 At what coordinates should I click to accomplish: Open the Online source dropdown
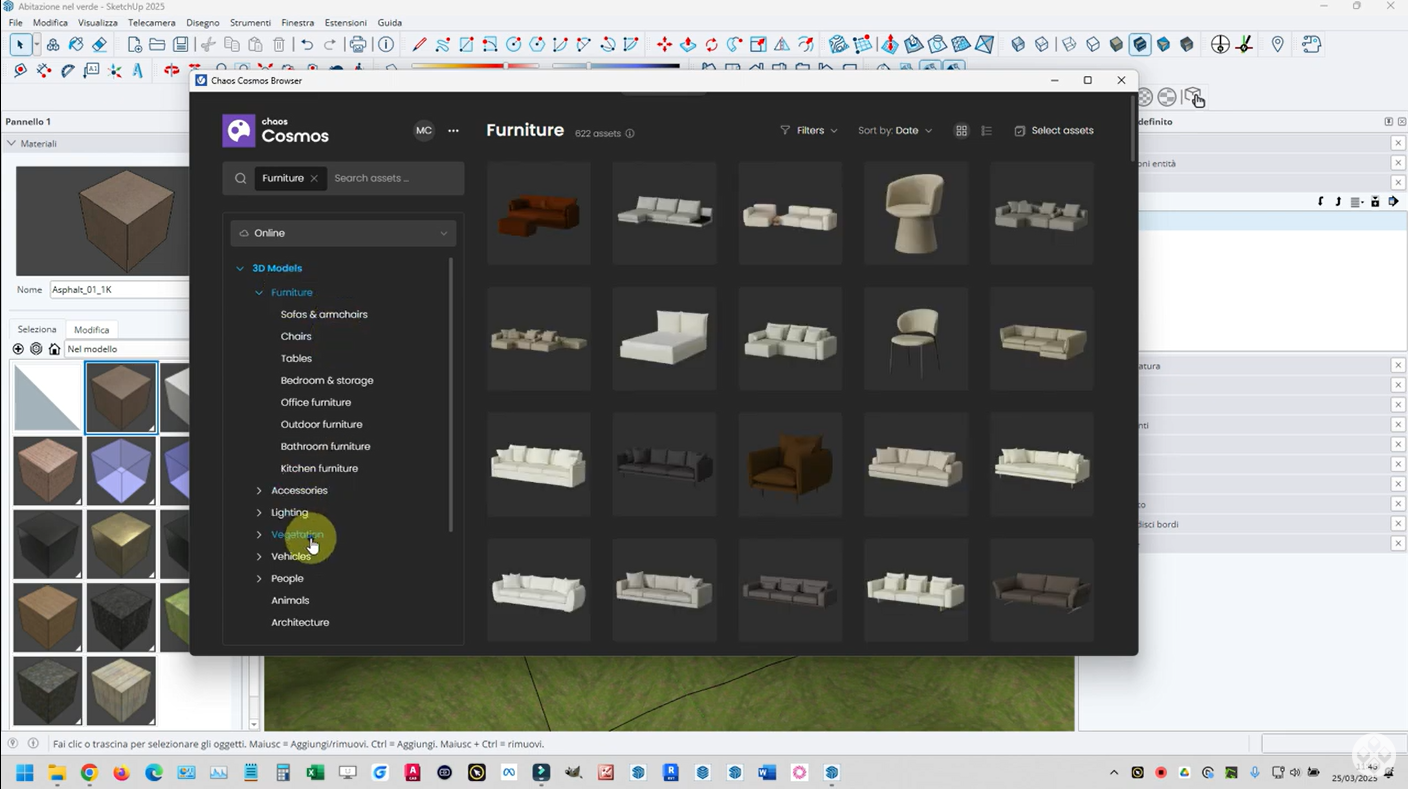343,233
